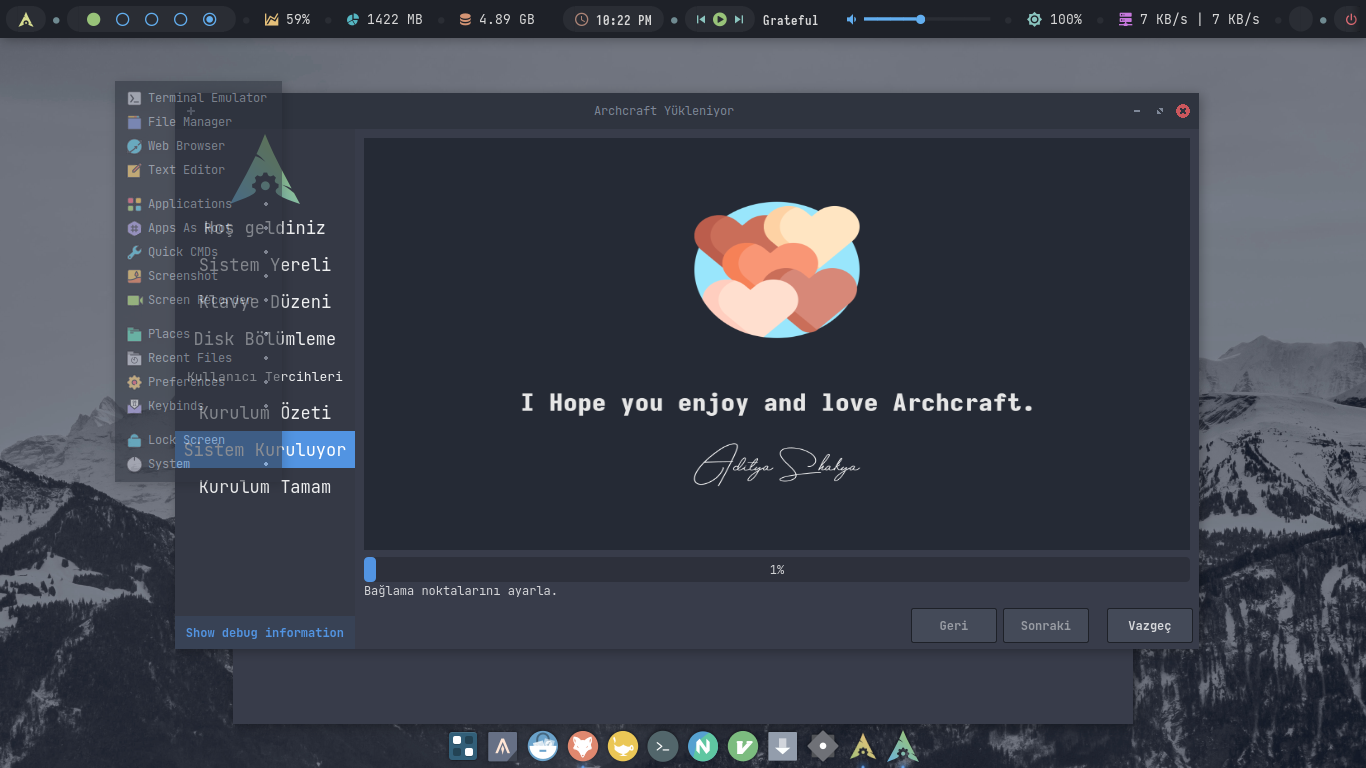Open Recent Files from the menu

pyautogui.click(x=198, y=358)
